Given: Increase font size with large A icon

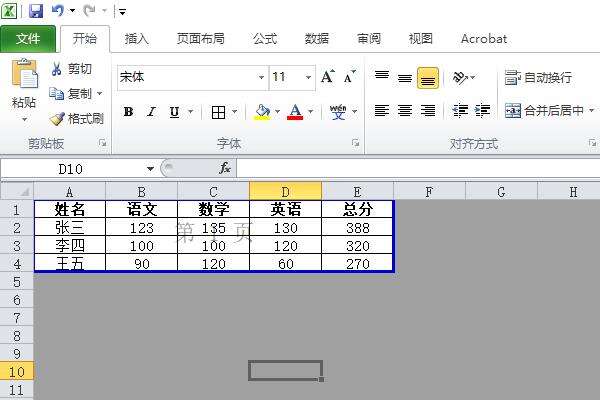Looking at the screenshot, I should coord(328,77).
